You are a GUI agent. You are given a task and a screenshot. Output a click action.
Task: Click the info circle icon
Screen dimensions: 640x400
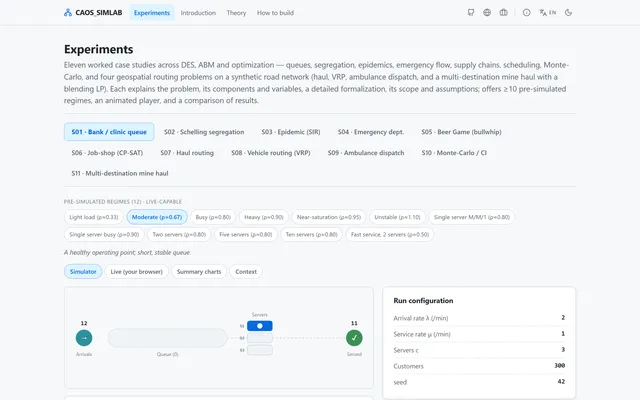(x=527, y=13)
